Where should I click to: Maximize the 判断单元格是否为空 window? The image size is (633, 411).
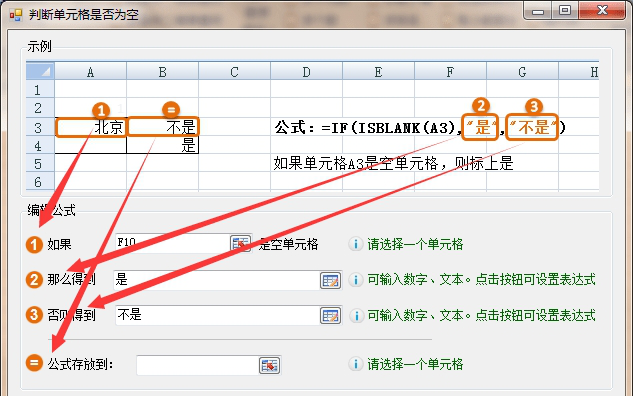tap(565, 10)
